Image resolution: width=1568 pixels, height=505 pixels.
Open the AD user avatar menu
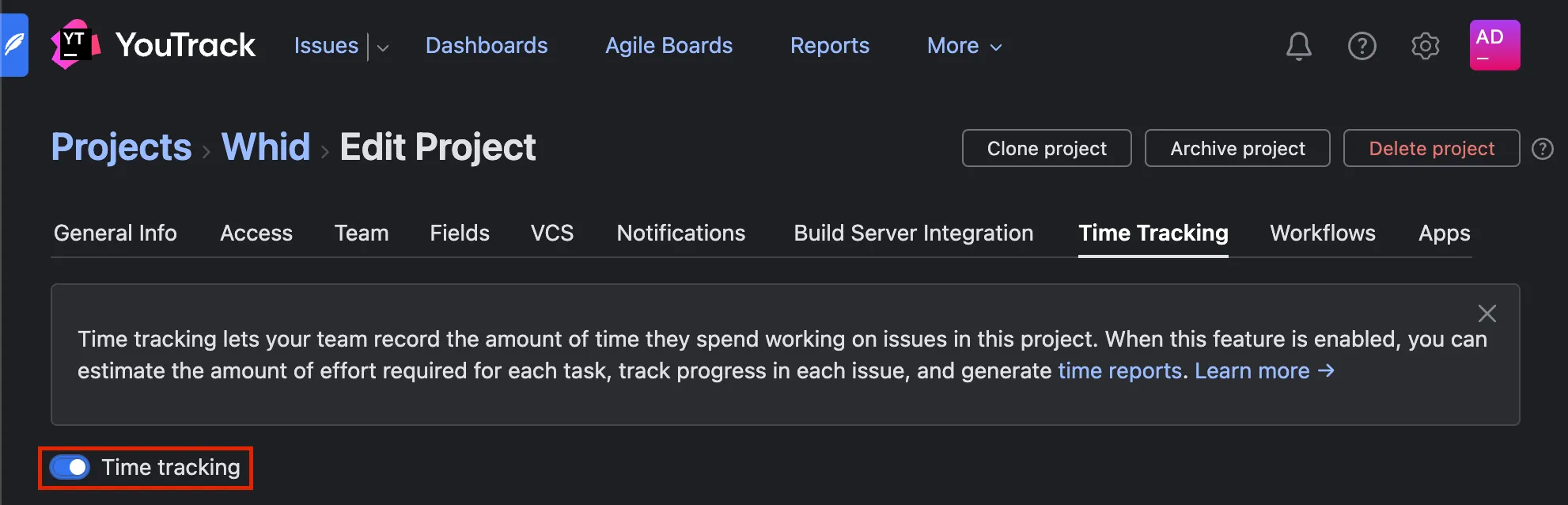(x=1494, y=45)
